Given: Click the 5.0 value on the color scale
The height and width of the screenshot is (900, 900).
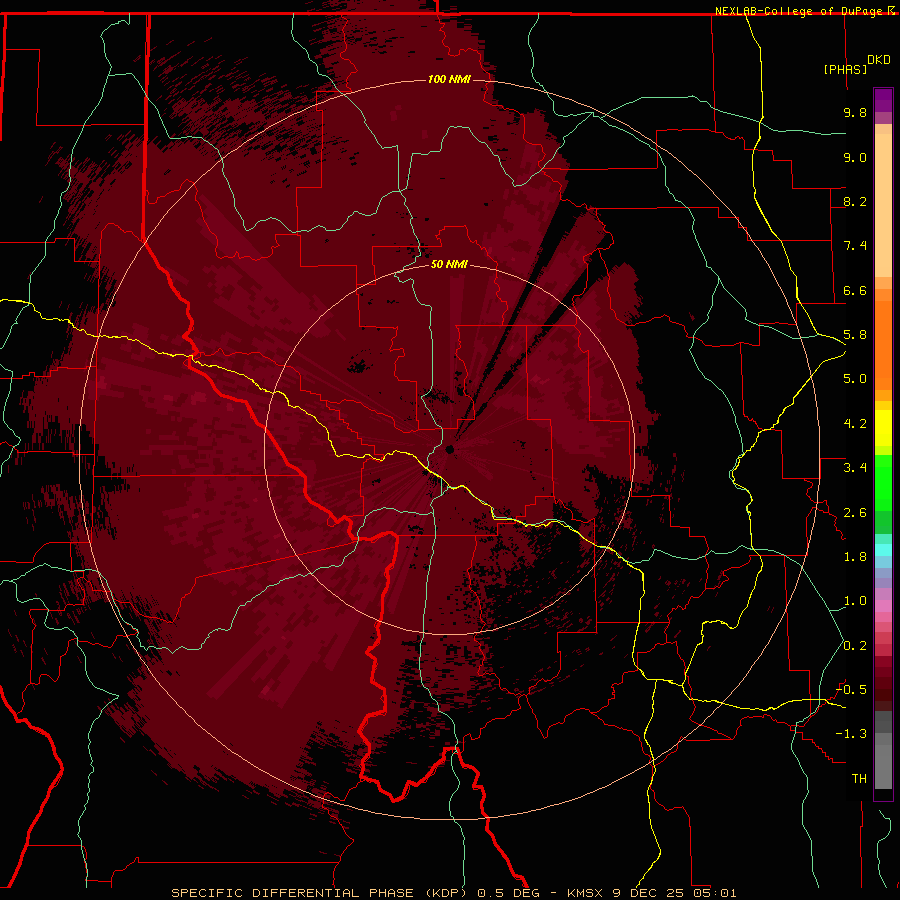Looking at the screenshot, I should tap(855, 379).
